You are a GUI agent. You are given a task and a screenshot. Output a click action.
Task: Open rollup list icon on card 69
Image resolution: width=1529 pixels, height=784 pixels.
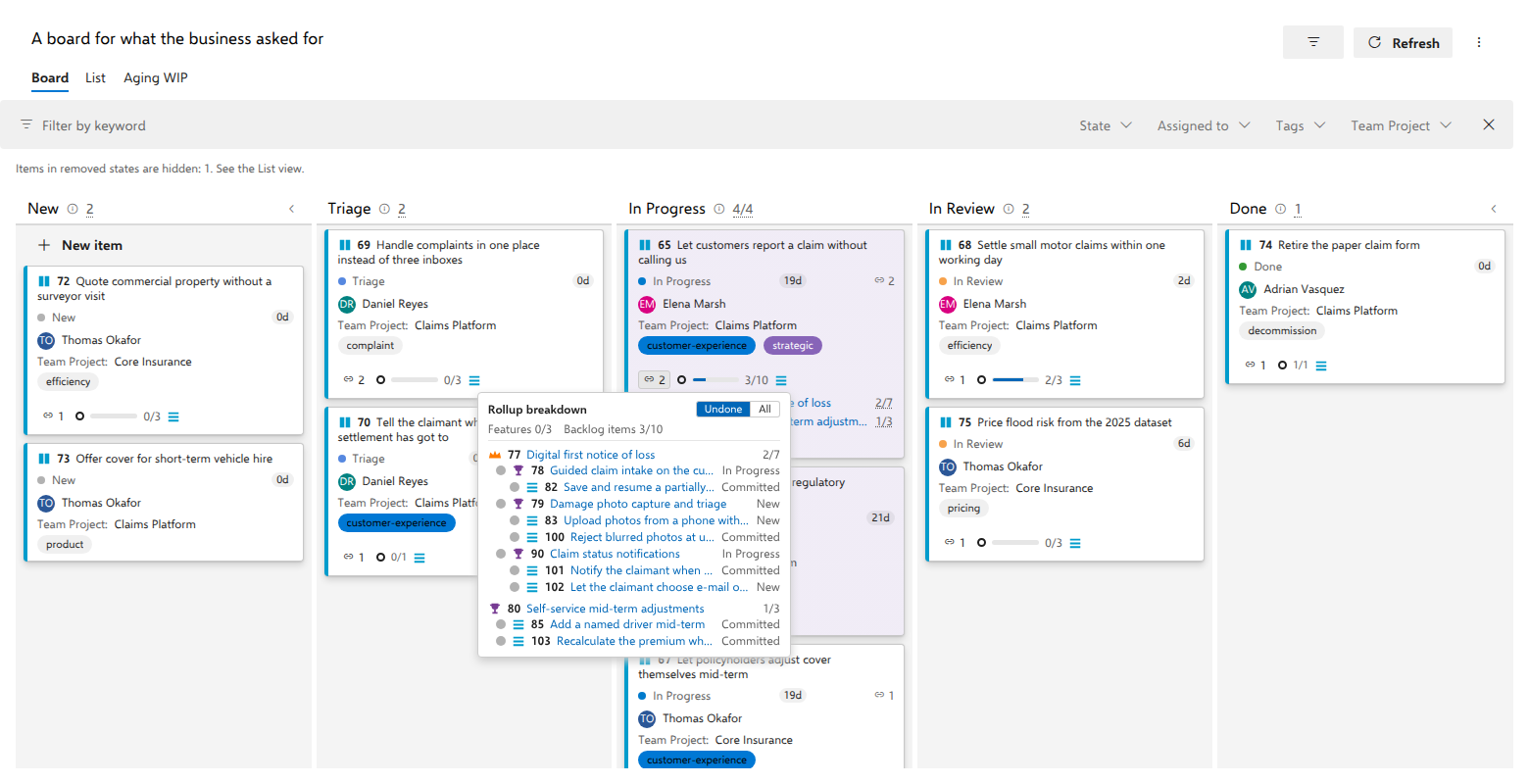pos(474,380)
